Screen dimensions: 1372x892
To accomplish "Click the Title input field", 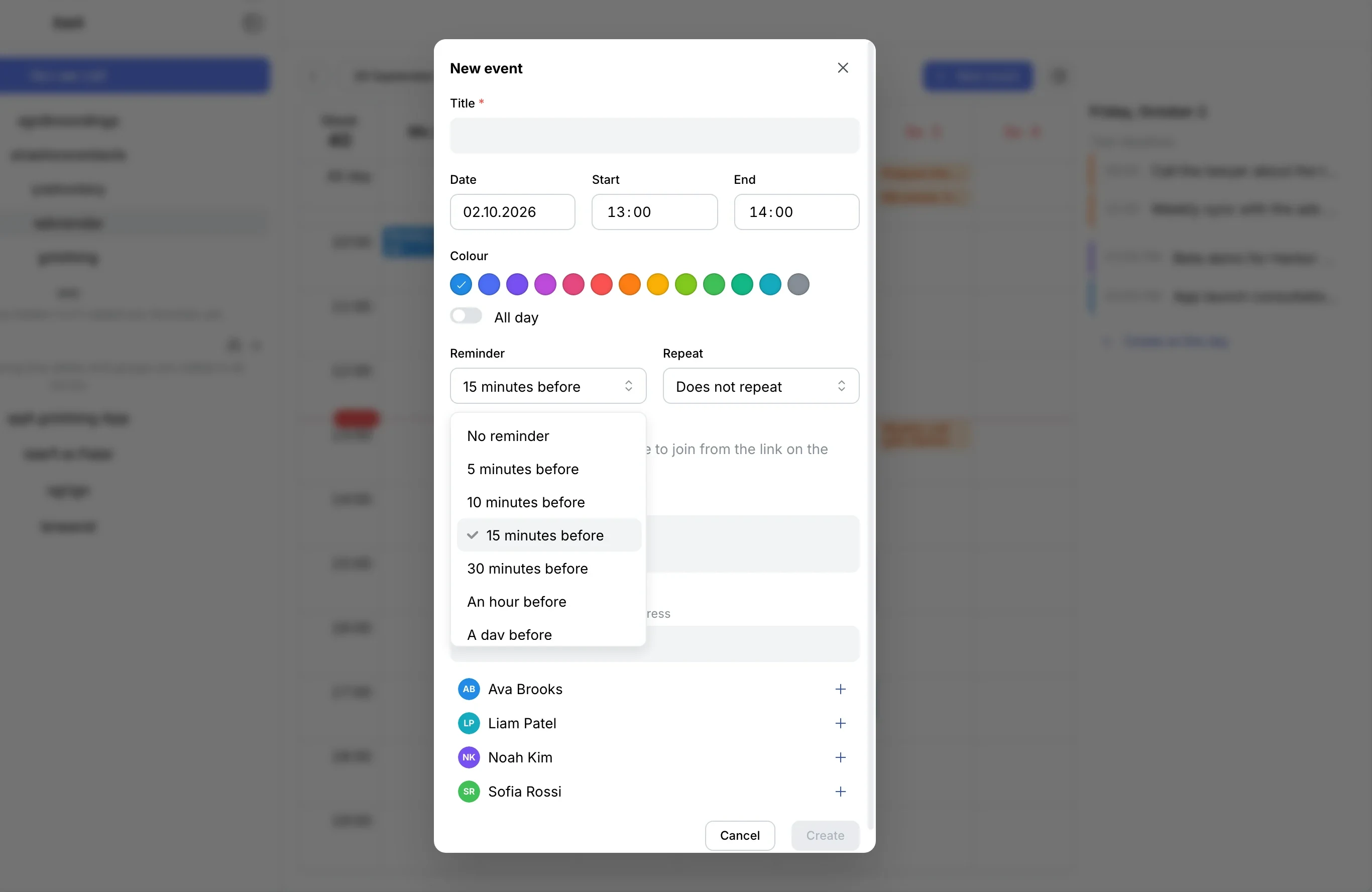I will [654, 136].
